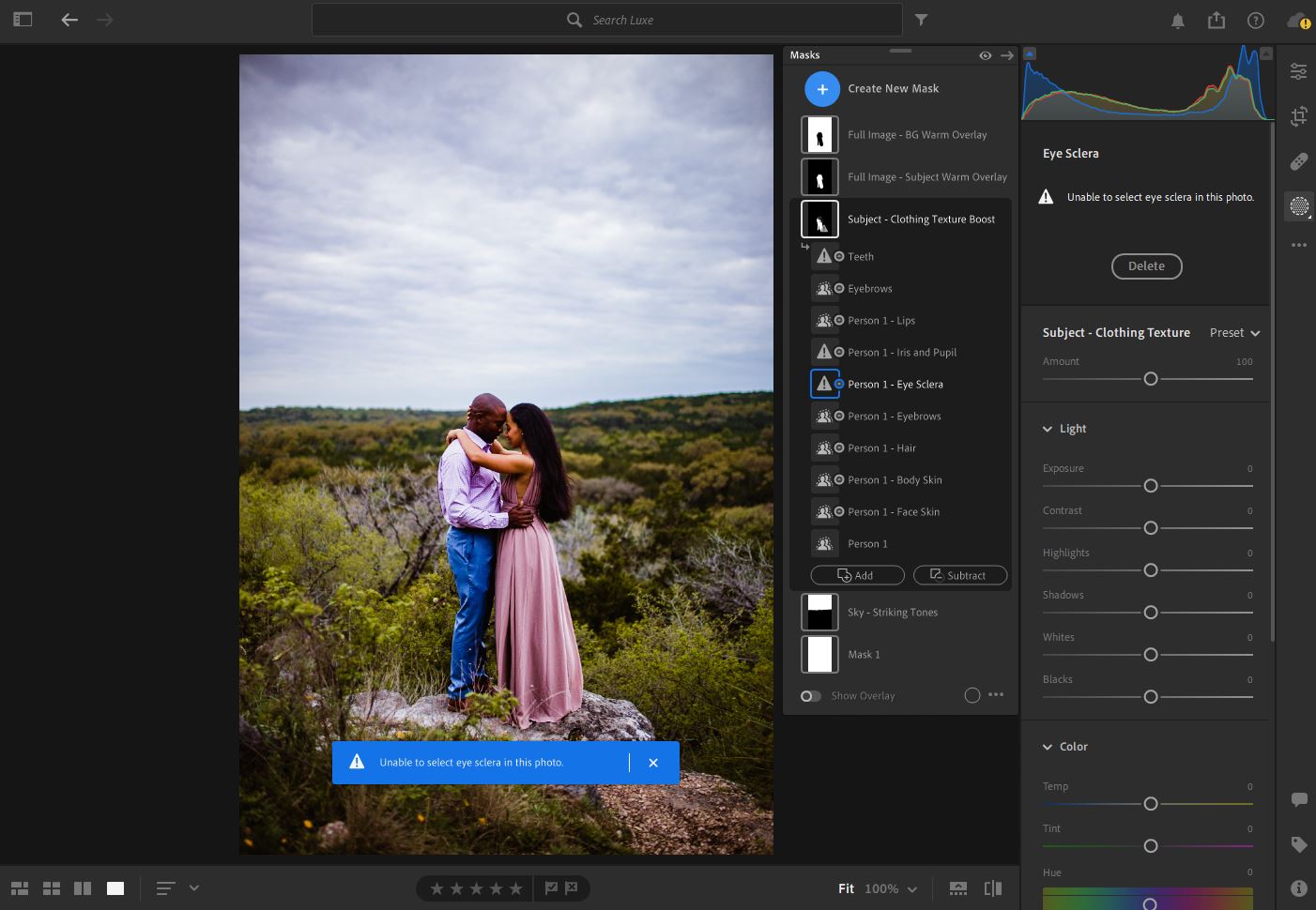Open the filter funnel next to search
1316x910 pixels.
coord(922,20)
